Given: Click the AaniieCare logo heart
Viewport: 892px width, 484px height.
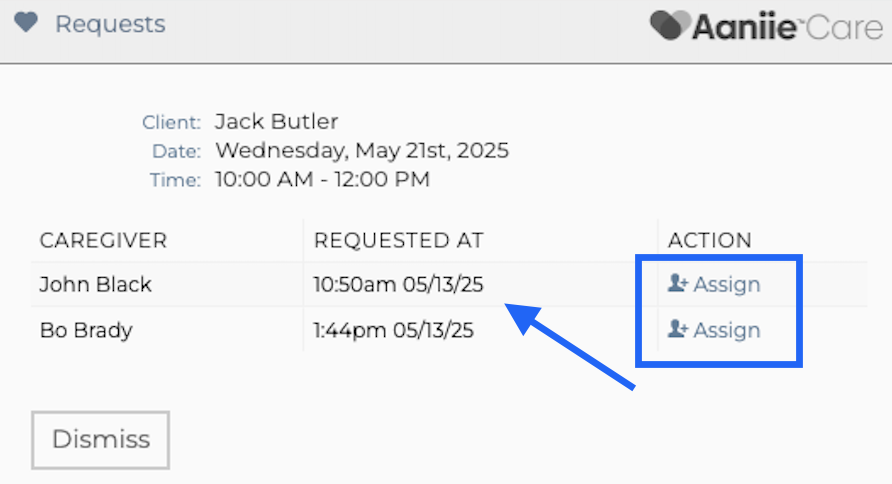Looking at the screenshot, I should [x=670, y=26].
